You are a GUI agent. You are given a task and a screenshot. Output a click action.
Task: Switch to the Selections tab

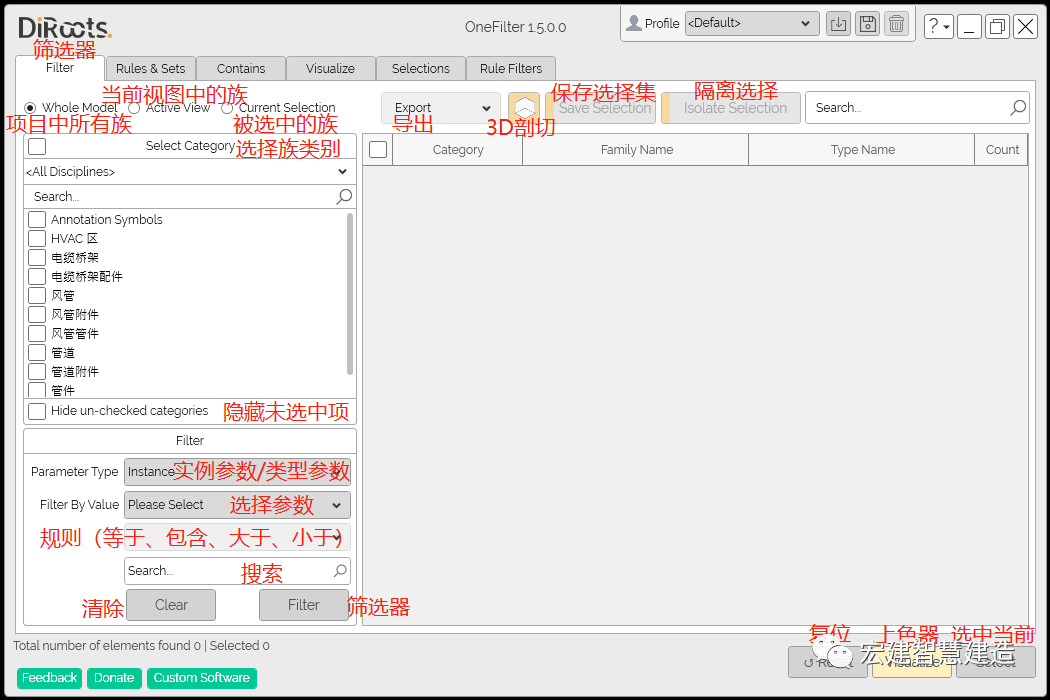(420, 68)
